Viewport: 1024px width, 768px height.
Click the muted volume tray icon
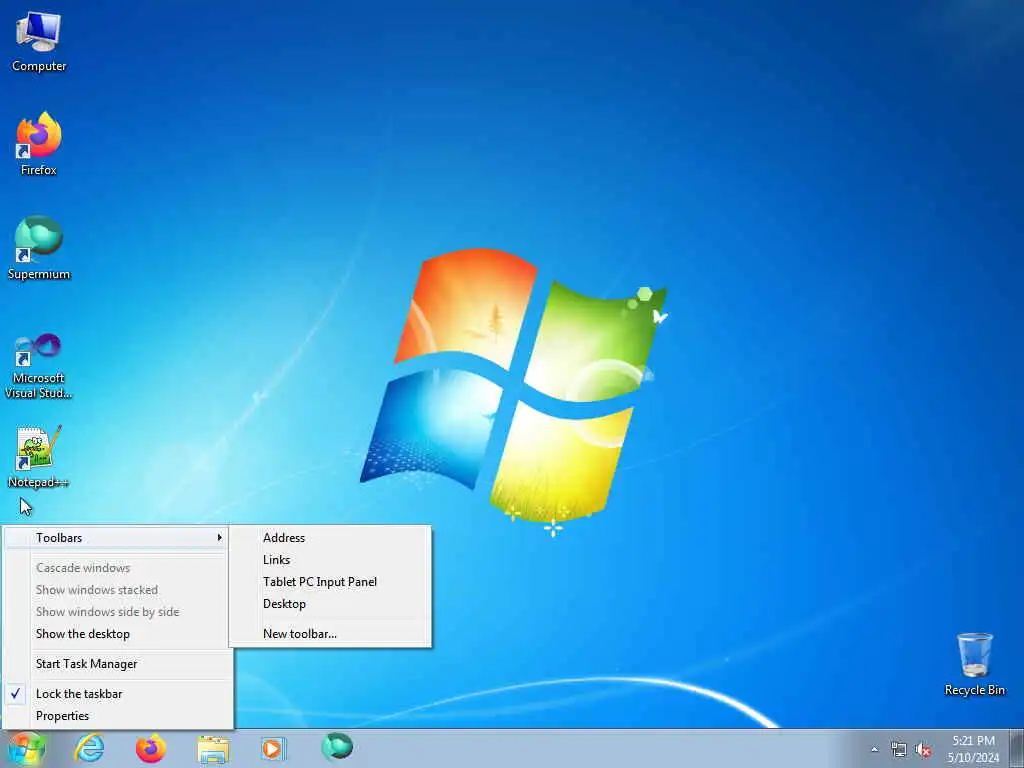tap(923, 750)
